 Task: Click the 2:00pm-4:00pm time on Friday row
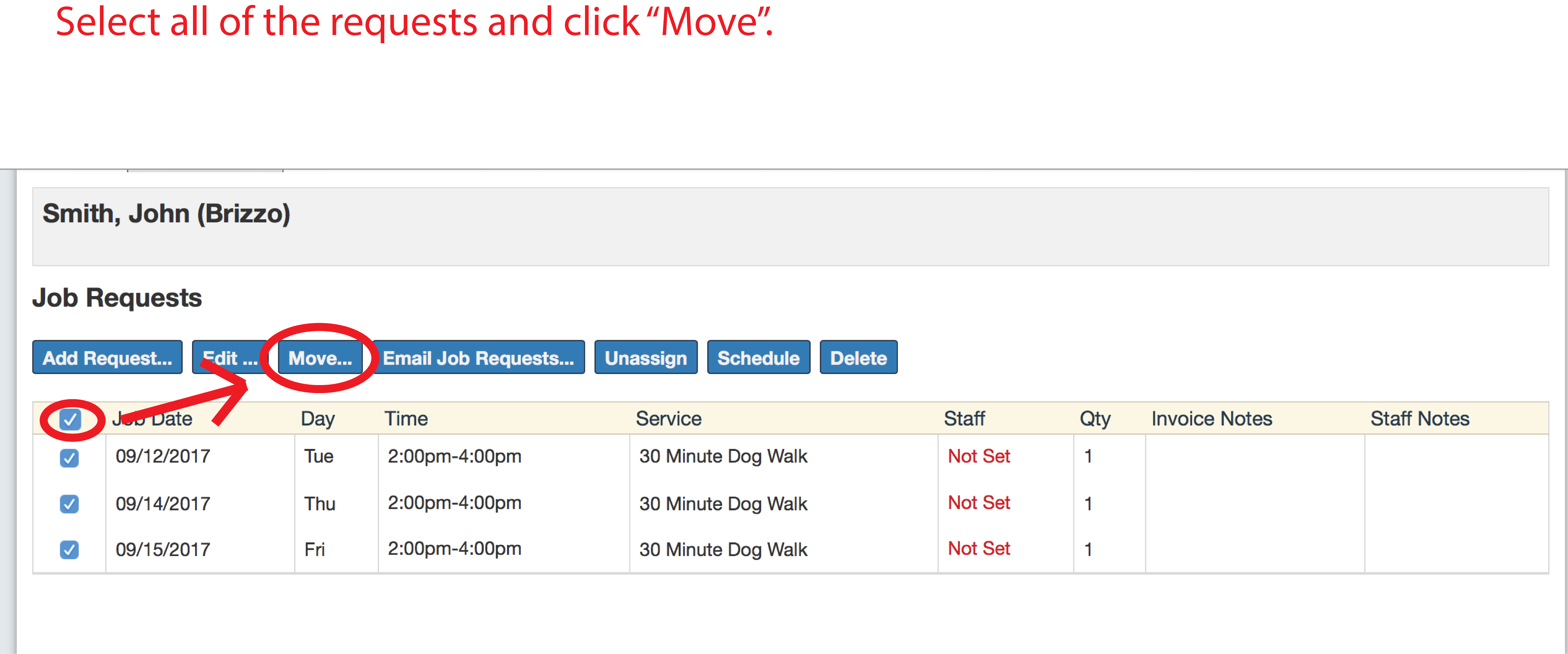455,548
